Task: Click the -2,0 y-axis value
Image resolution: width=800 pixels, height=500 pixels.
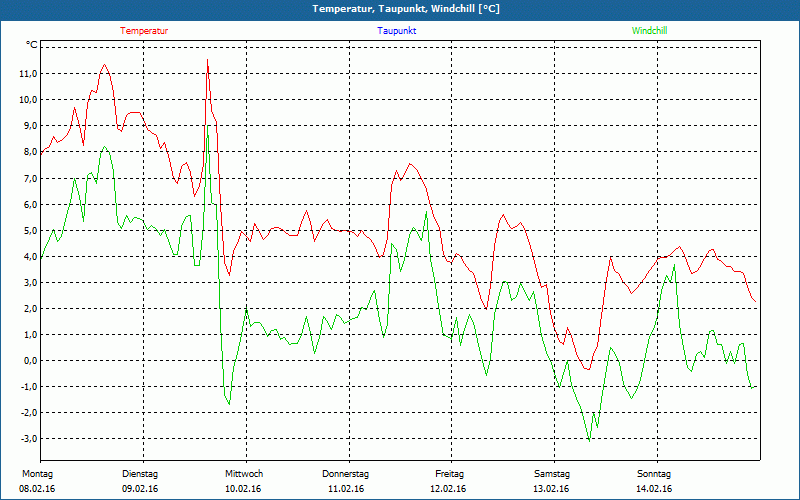Action: pyautogui.click(x=29, y=412)
